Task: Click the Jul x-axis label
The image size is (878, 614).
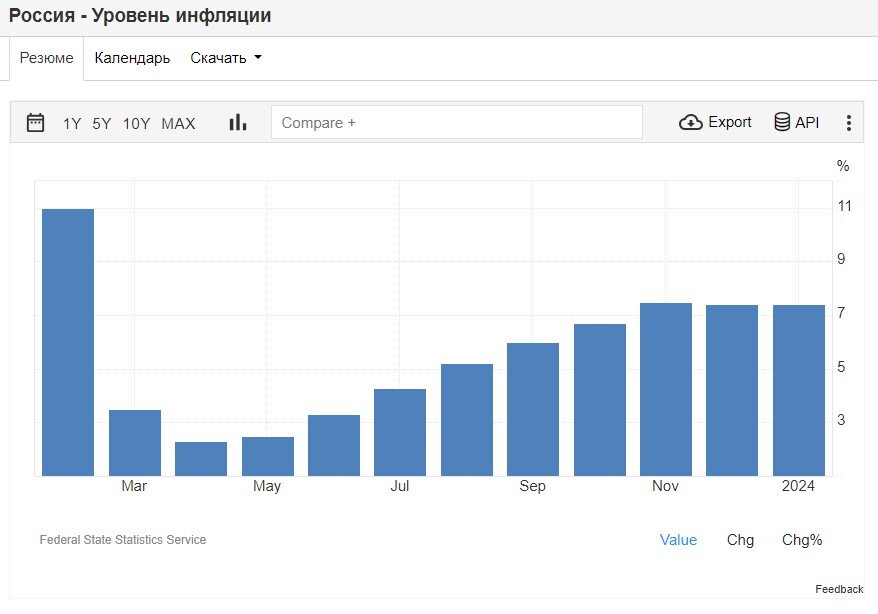Action: tap(400, 486)
